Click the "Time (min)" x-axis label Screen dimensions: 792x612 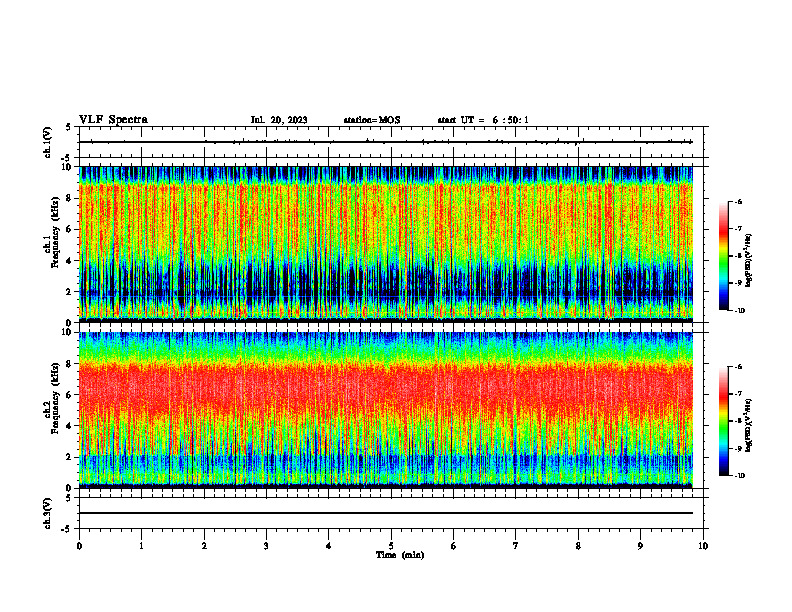tap(400, 555)
